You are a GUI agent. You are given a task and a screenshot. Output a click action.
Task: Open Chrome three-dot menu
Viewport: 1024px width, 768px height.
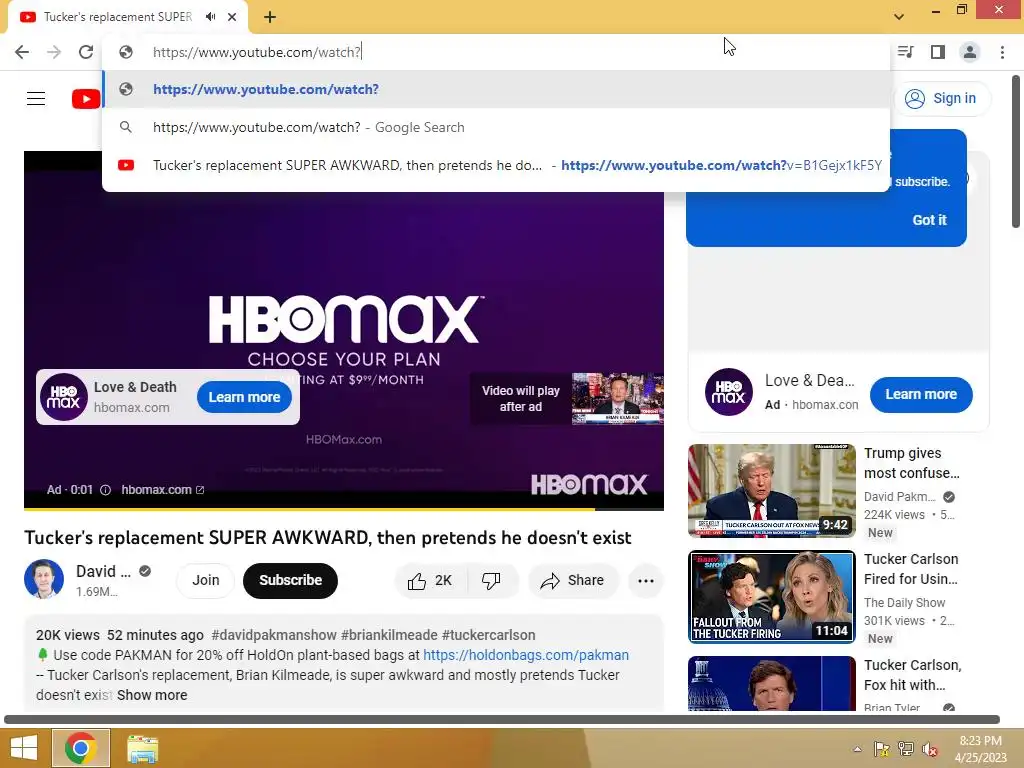tap(1002, 52)
